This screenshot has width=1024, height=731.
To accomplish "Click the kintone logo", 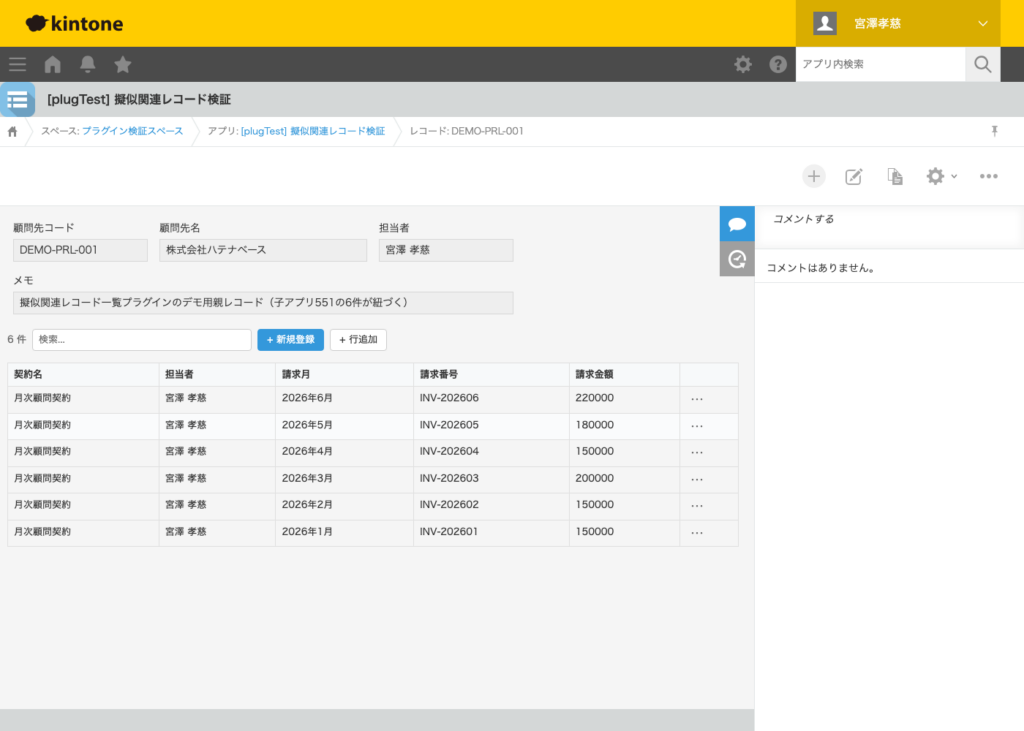I will point(73,23).
